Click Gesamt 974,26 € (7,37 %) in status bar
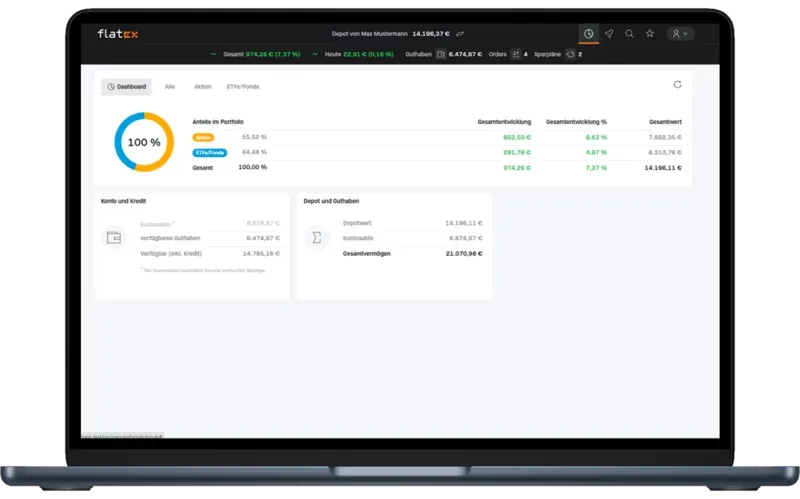This screenshot has width=800, height=499. (262, 54)
